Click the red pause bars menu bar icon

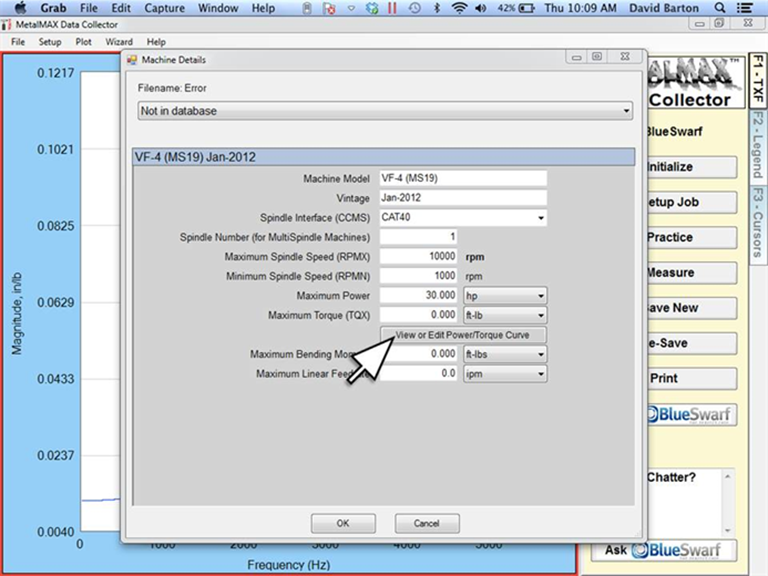click(x=392, y=8)
